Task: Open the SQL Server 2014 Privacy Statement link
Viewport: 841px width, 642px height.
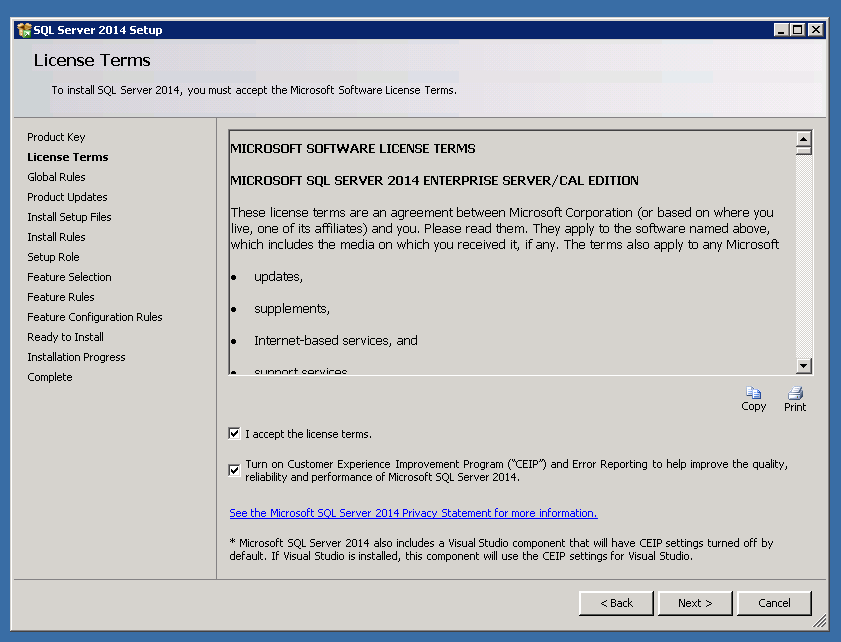Action: pyautogui.click(x=413, y=513)
